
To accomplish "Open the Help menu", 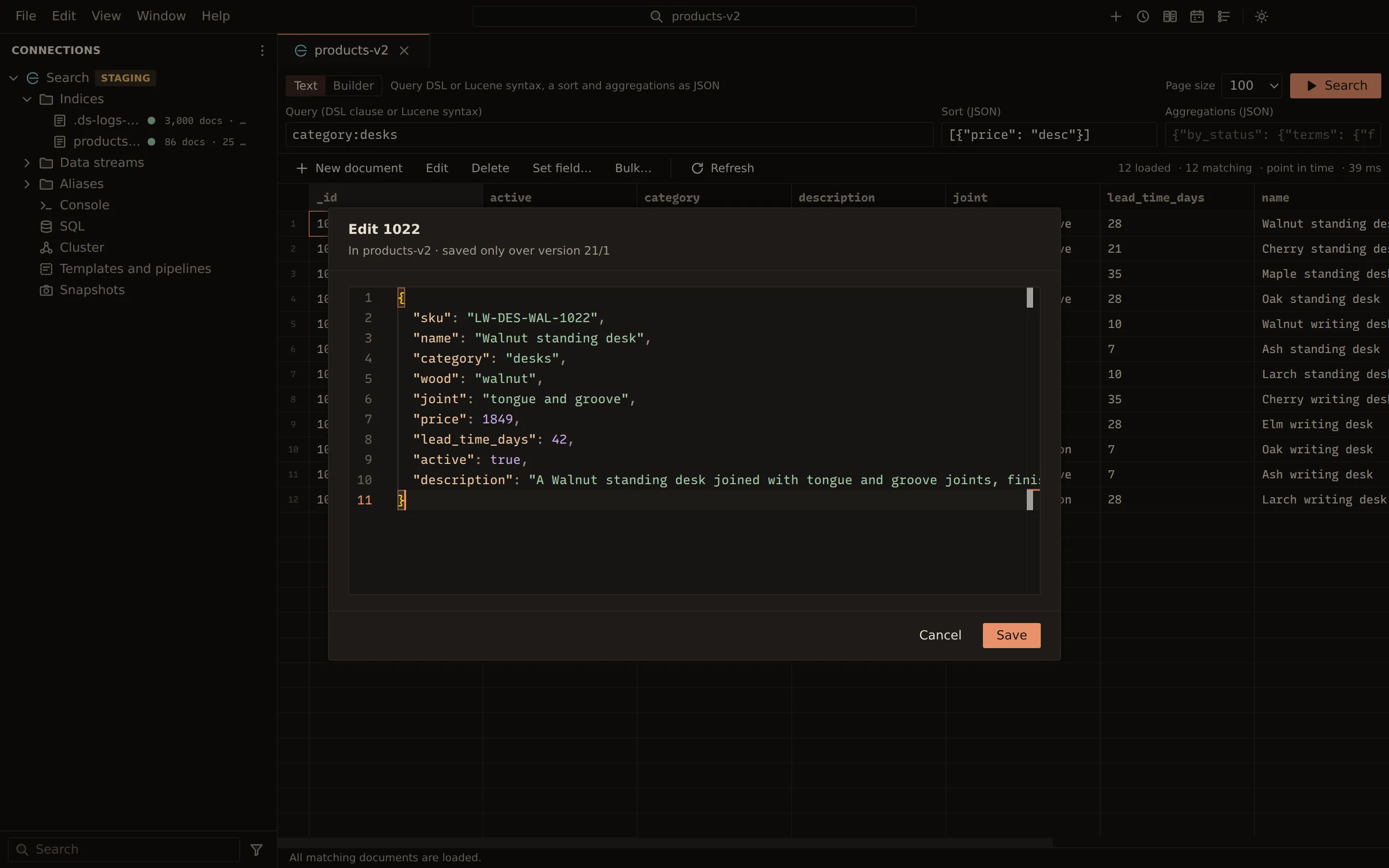I will click(x=216, y=16).
